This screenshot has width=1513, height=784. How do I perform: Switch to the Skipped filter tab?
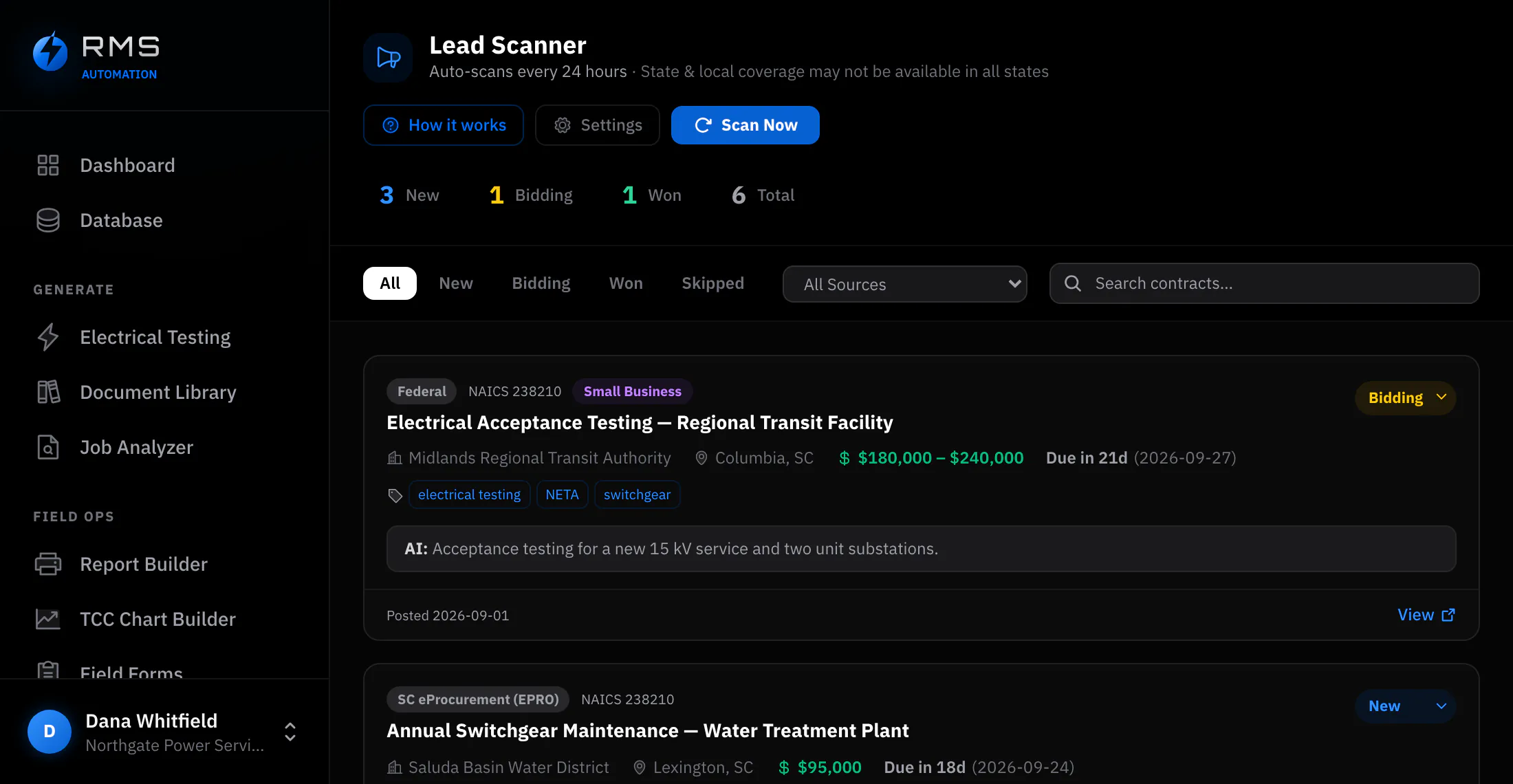(x=713, y=283)
